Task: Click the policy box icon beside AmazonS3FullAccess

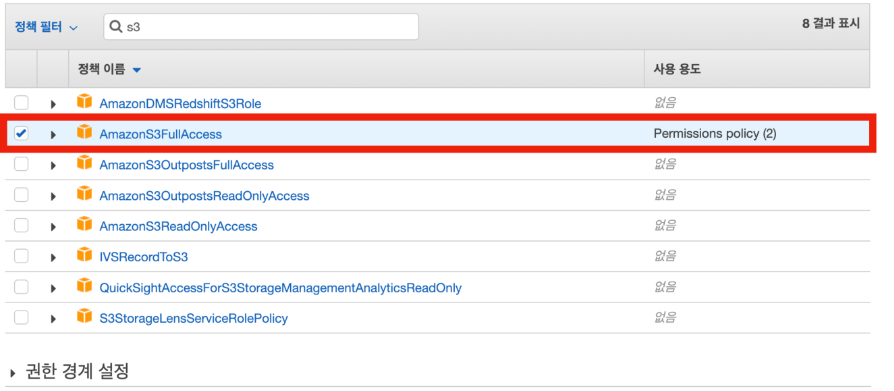Action: click(84, 133)
